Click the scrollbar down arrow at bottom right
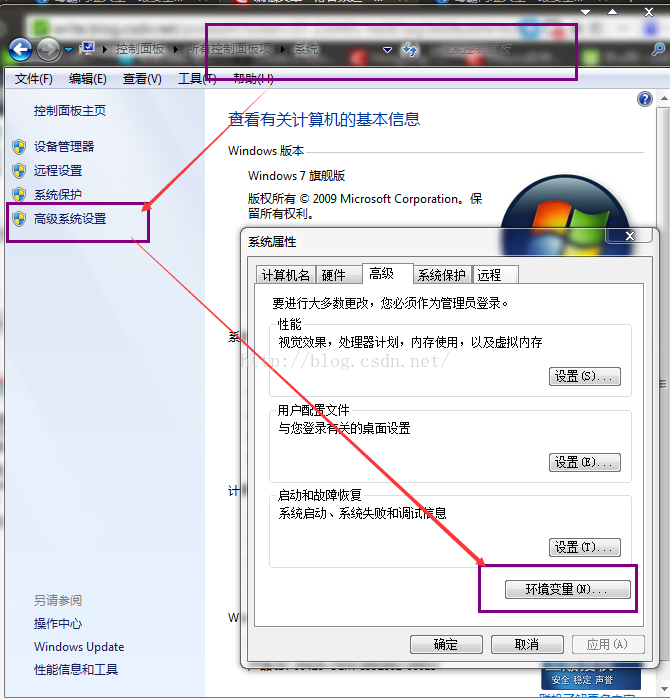 [664, 689]
